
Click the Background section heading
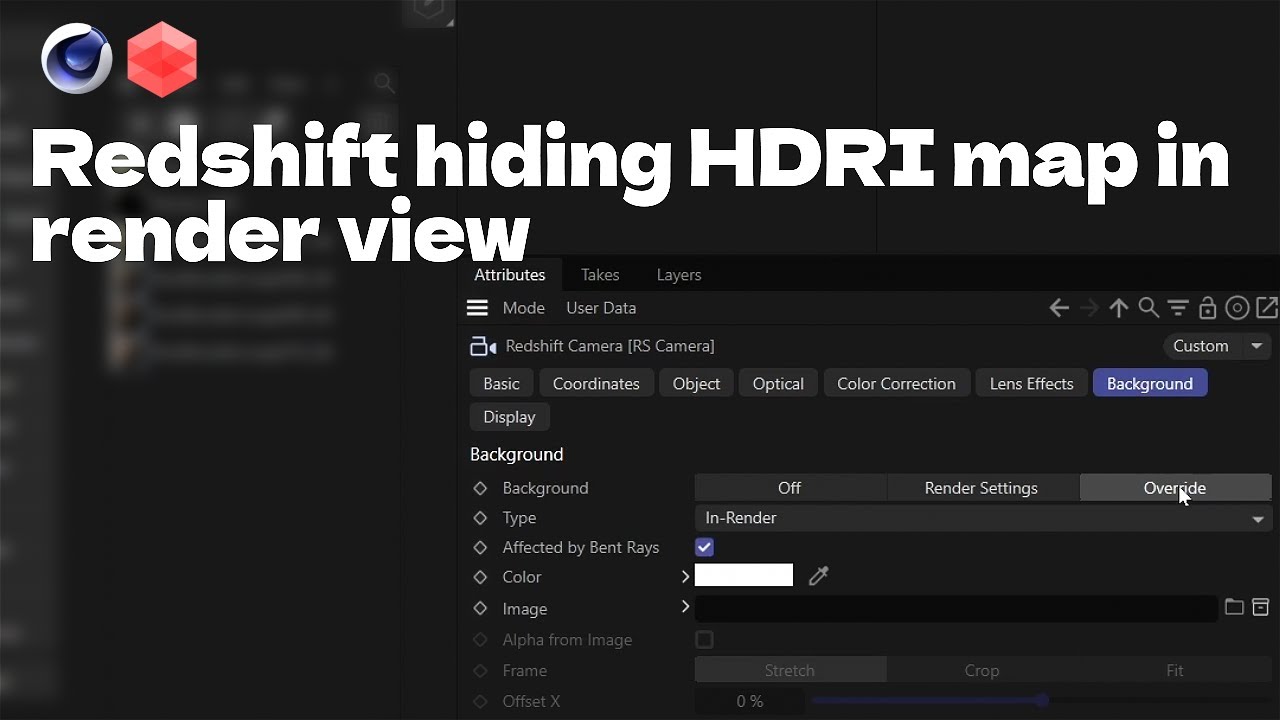pyautogui.click(x=517, y=454)
